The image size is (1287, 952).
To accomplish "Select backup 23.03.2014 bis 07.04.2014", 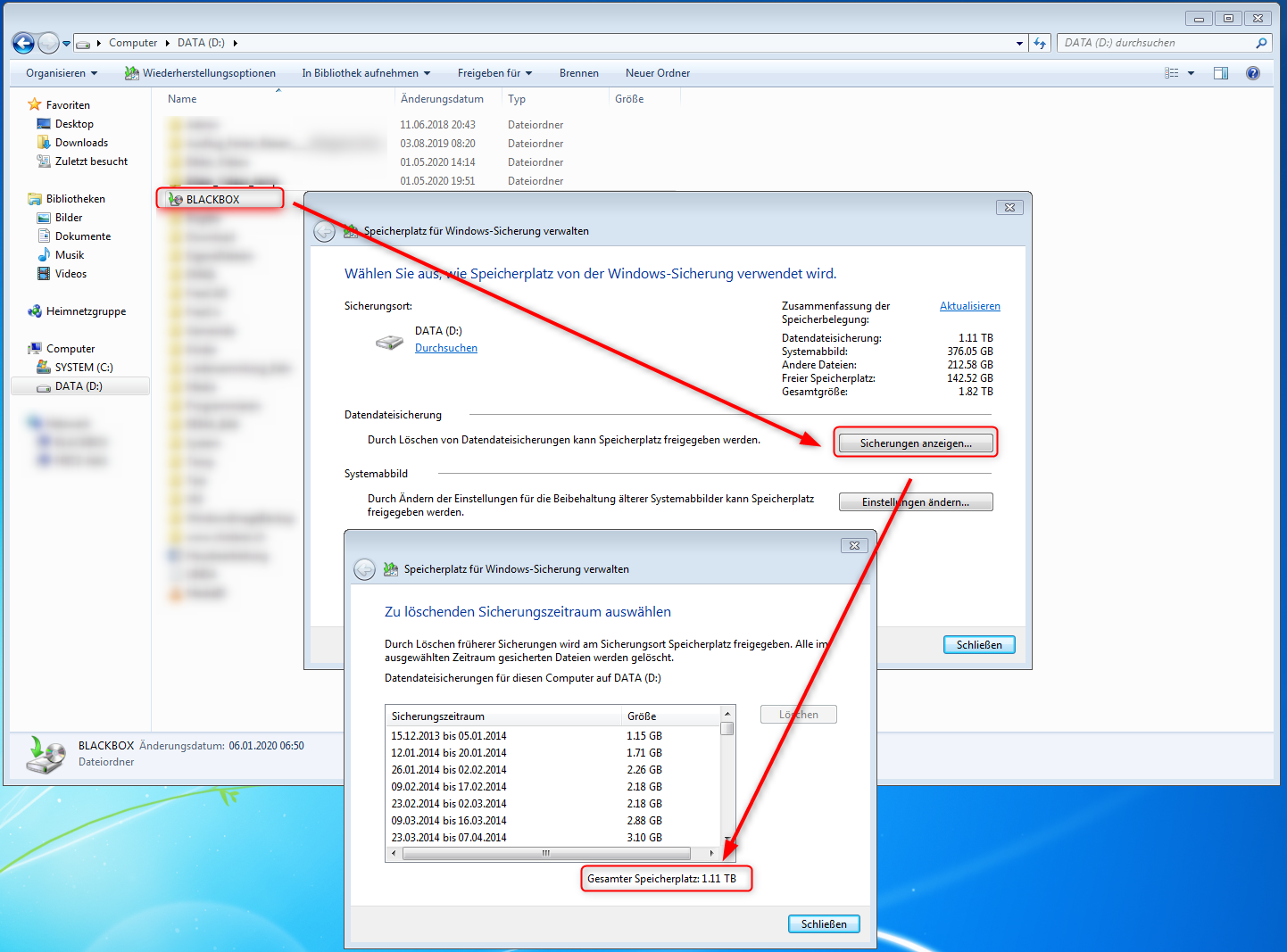I will 553,838.
